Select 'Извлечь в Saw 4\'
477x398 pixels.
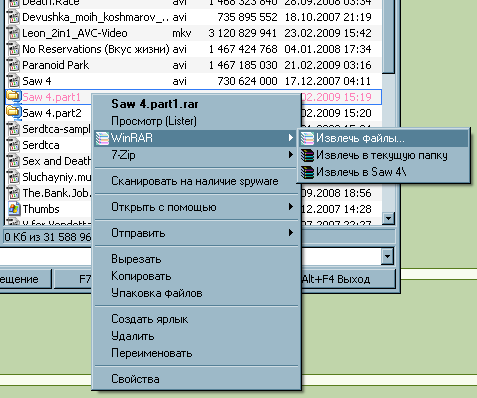tap(383, 172)
